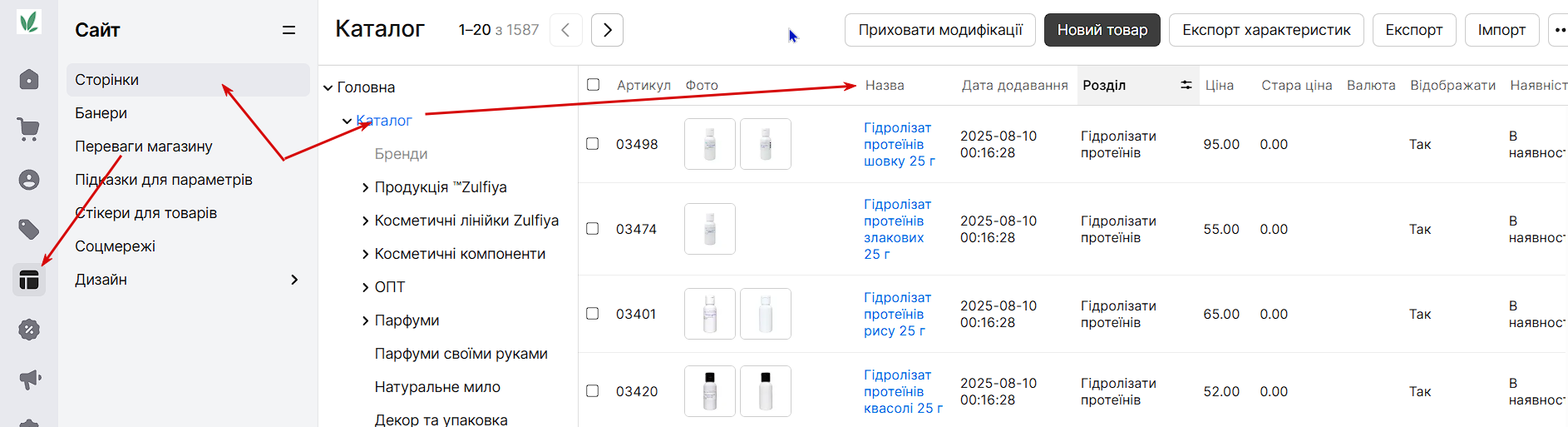Open the percent discounts badge icon

pyautogui.click(x=29, y=330)
